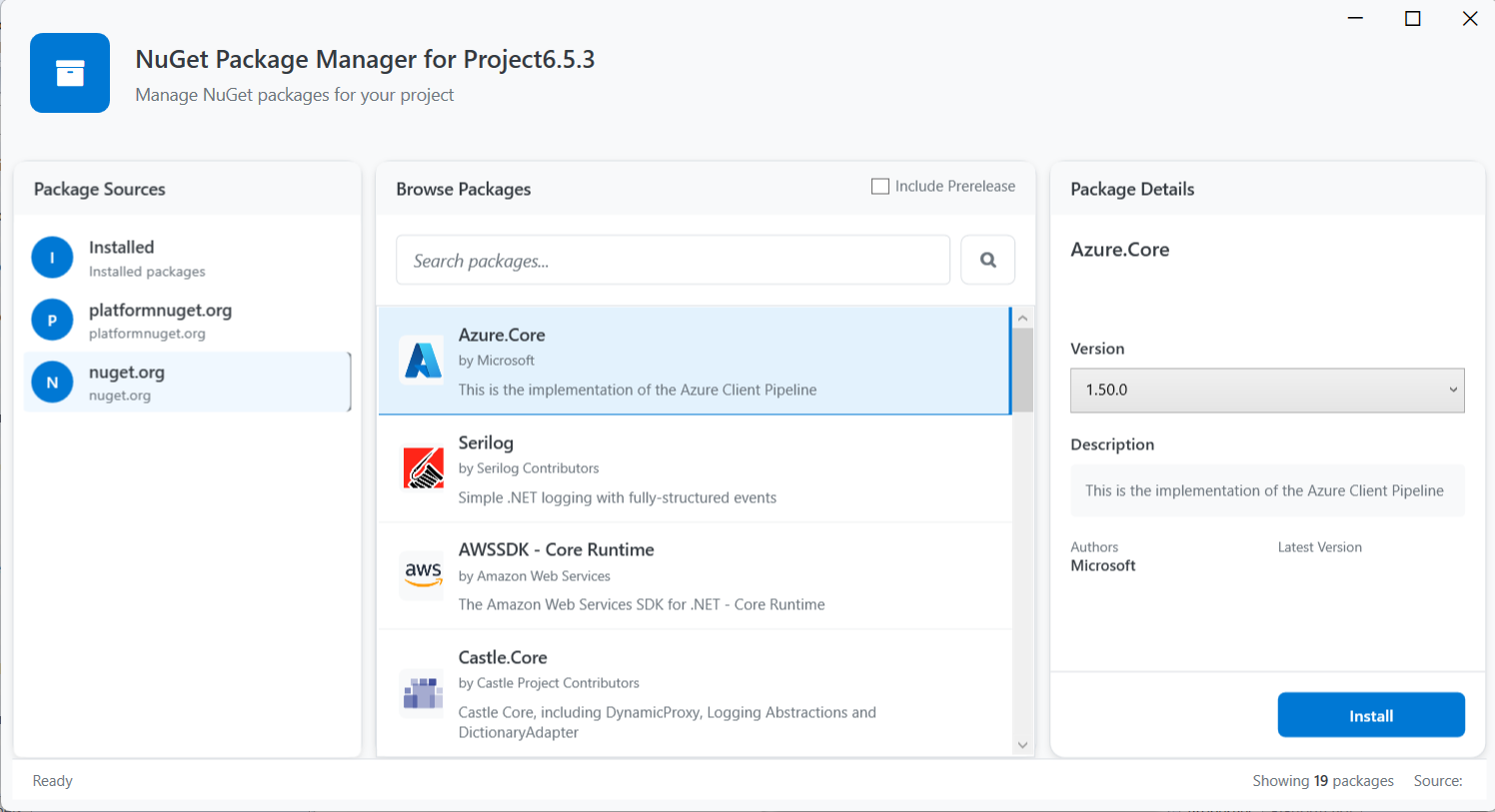
Task: Click scrollbar up arrow in package list
Action: tap(1022, 318)
